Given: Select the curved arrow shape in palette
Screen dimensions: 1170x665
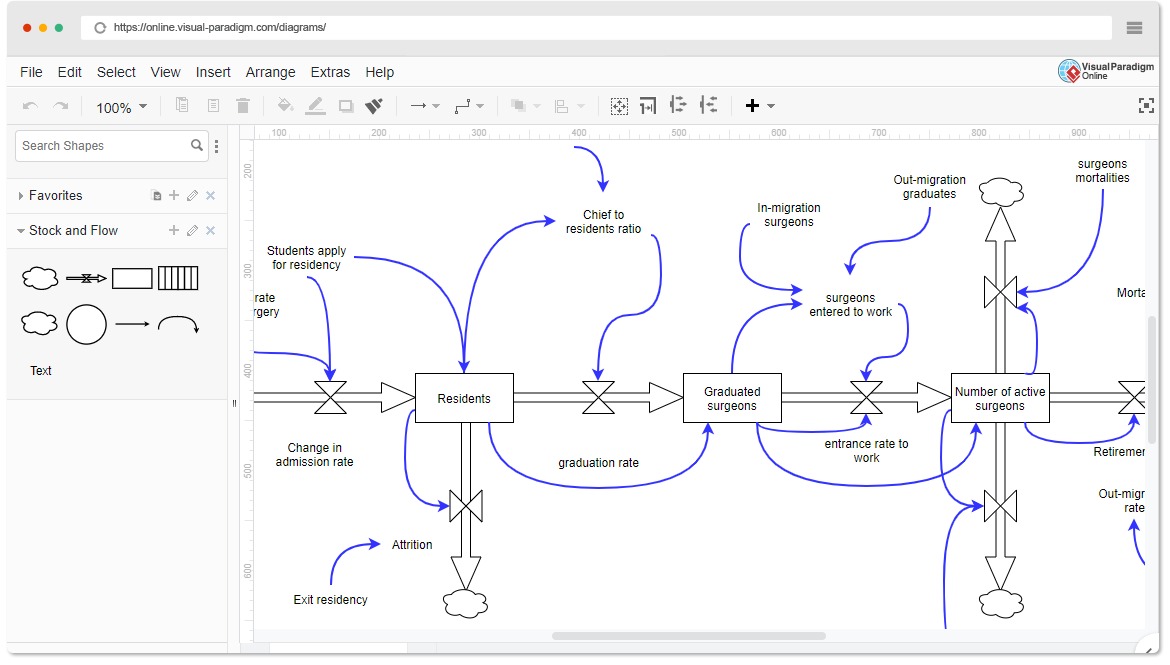Looking at the screenshot, I should (178, 324).
